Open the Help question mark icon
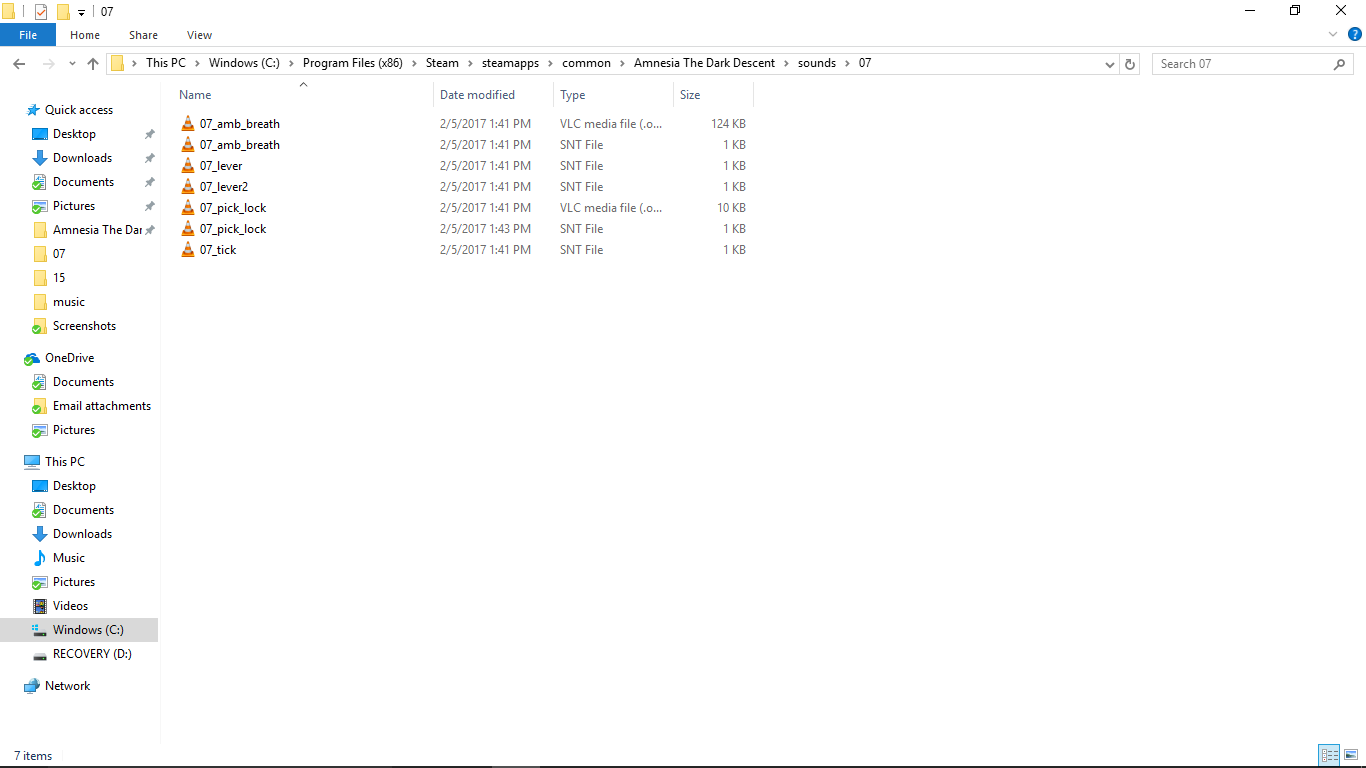The width and height of the screenshot is (1366, 768). coord(1354,34)
